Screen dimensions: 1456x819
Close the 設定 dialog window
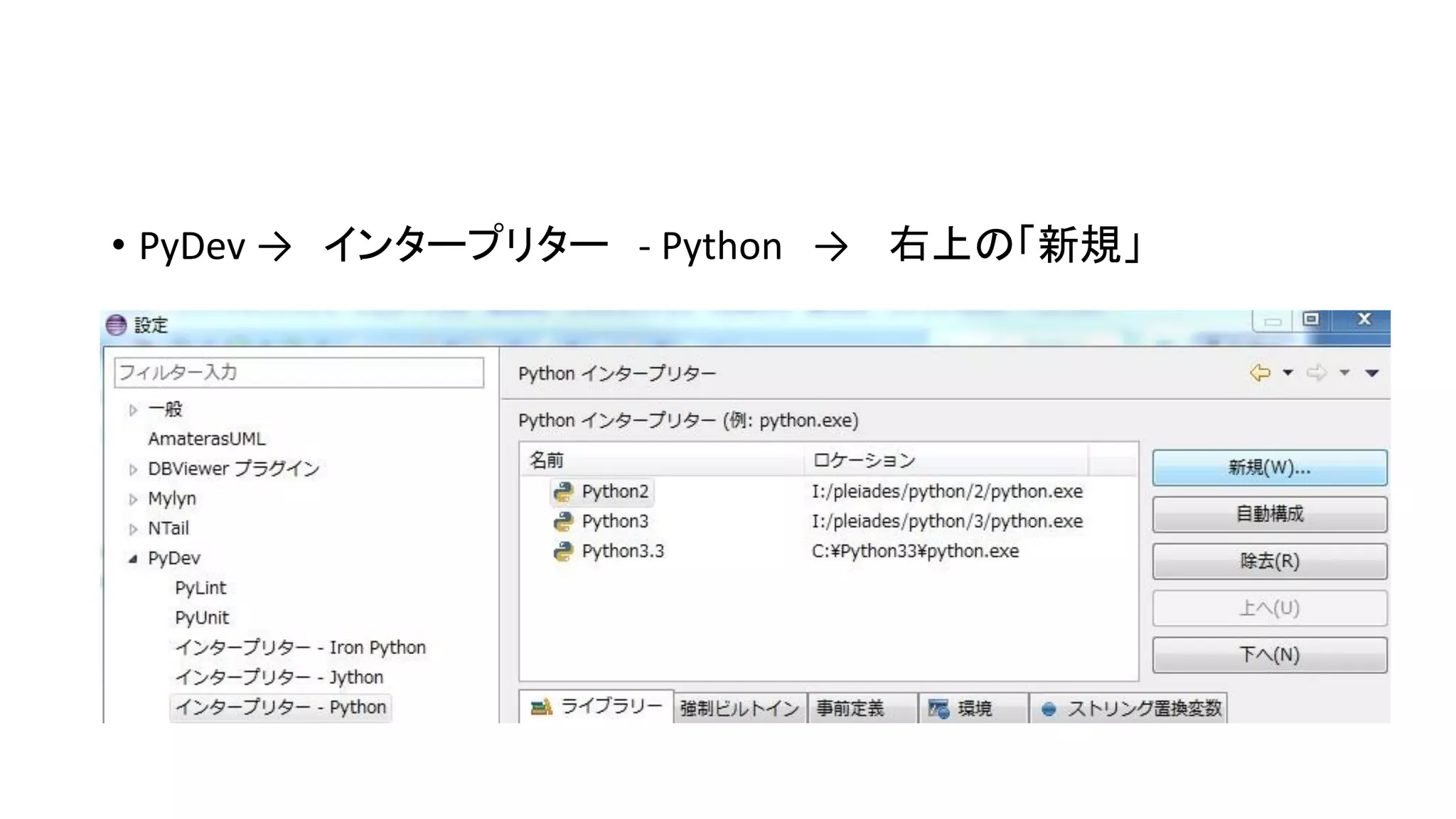(1363, 319)
